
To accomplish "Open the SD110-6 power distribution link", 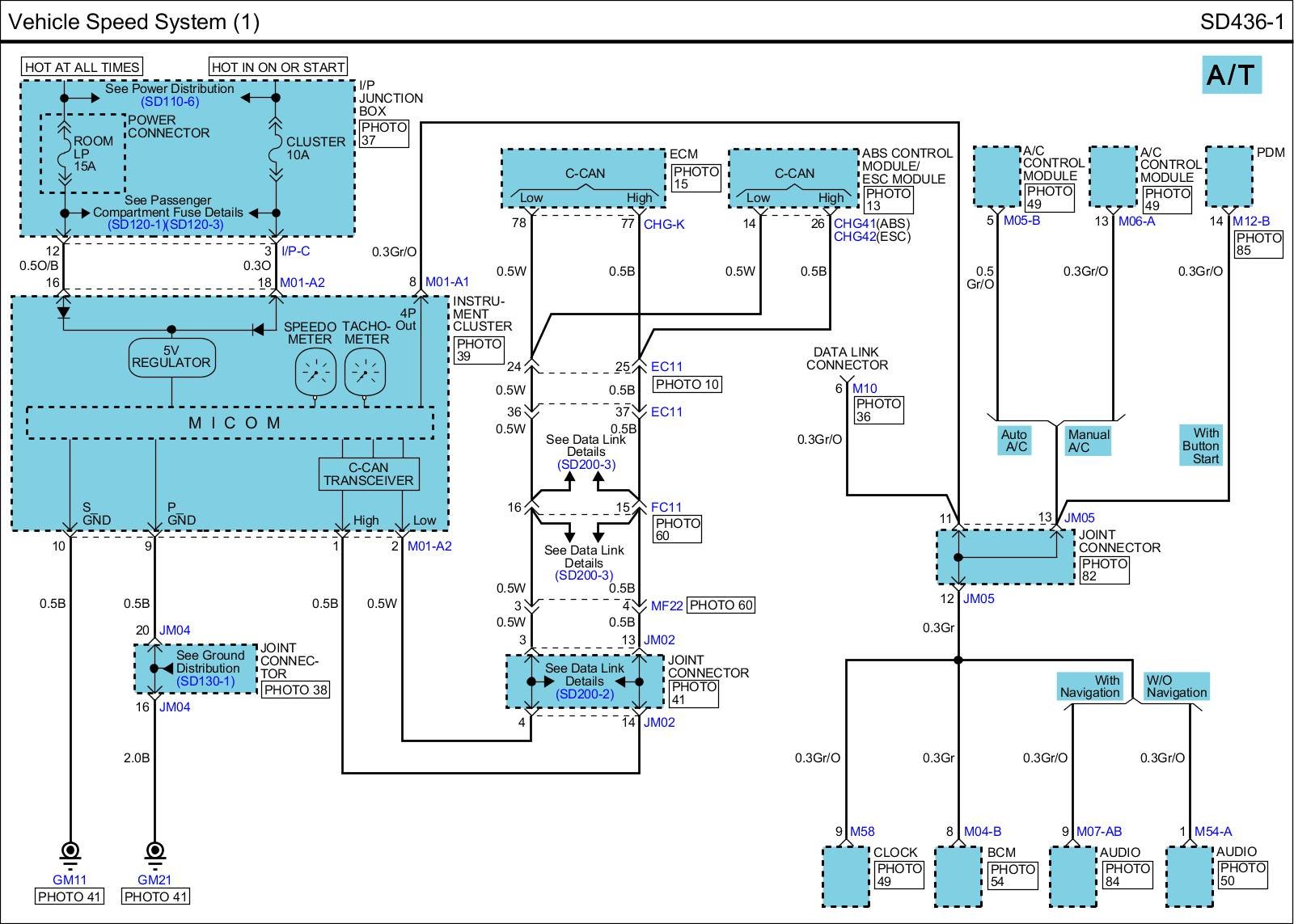I will [x=170, y=102].
